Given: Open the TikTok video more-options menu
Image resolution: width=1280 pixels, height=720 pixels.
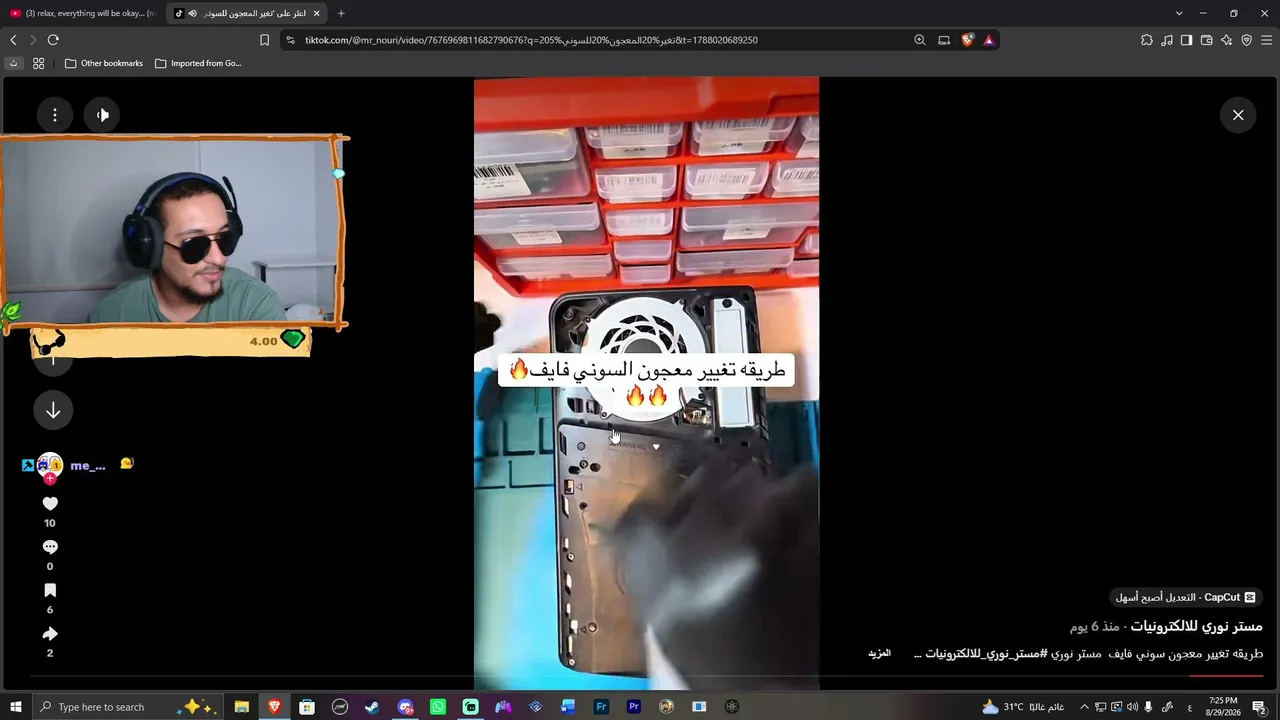Looking at the screenshot, I should (55, 115).
